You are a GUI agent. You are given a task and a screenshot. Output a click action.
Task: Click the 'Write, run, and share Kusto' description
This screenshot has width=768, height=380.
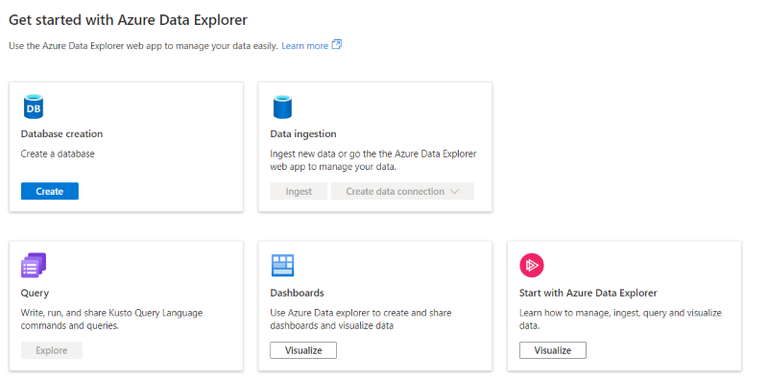click(112, 319)
